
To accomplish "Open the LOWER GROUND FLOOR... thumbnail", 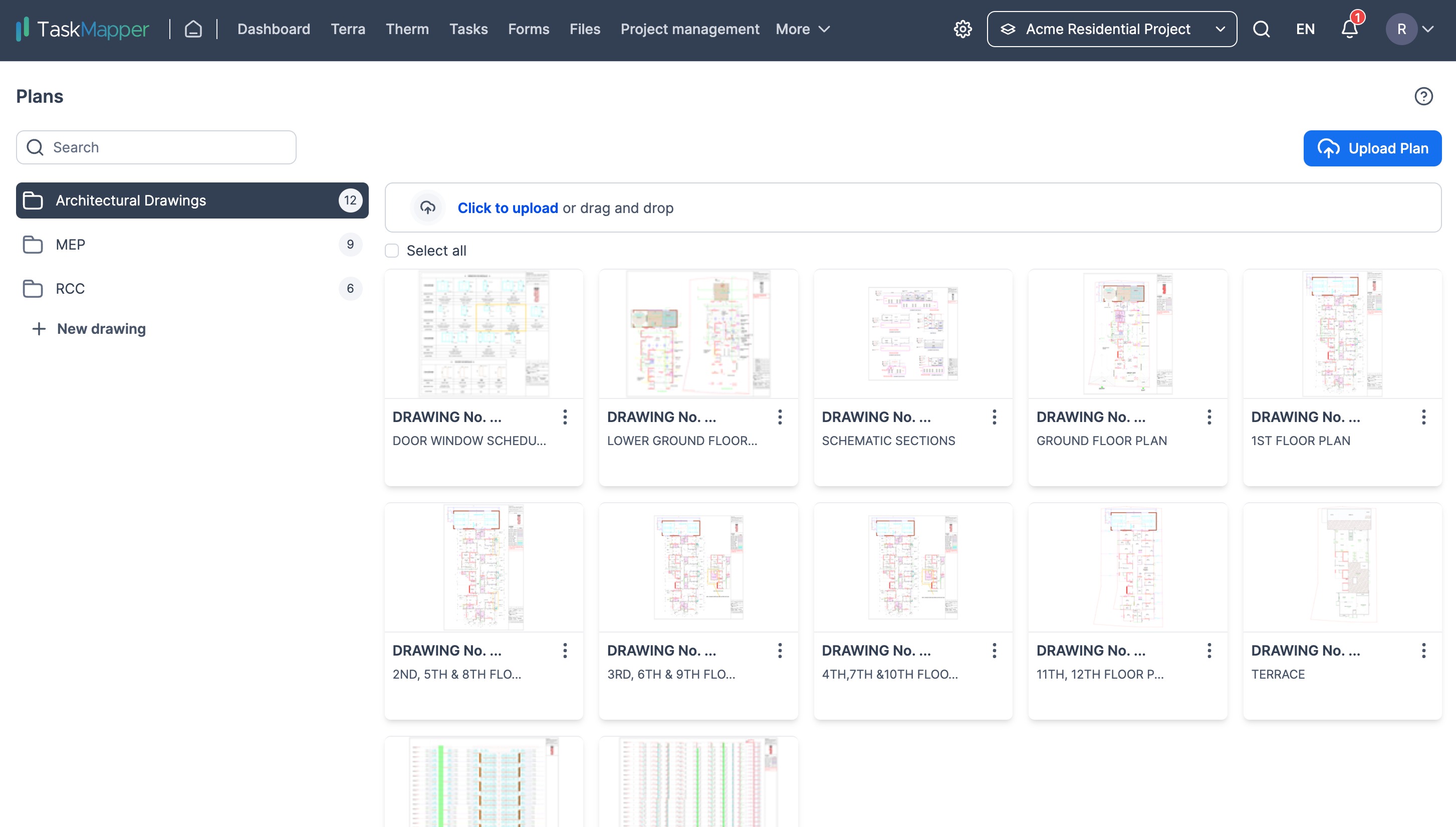I will tap(698, 334).
